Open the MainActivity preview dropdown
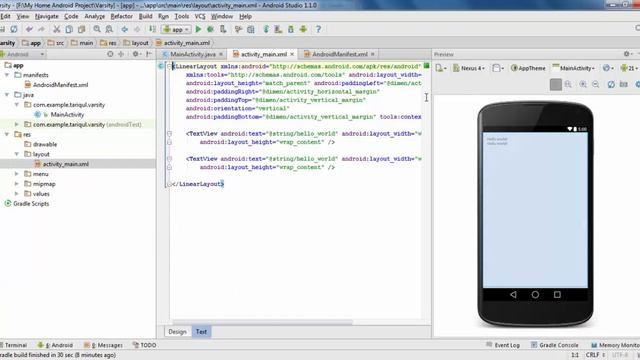This screenshot has width=640, height=360. (x=573, y=68)
